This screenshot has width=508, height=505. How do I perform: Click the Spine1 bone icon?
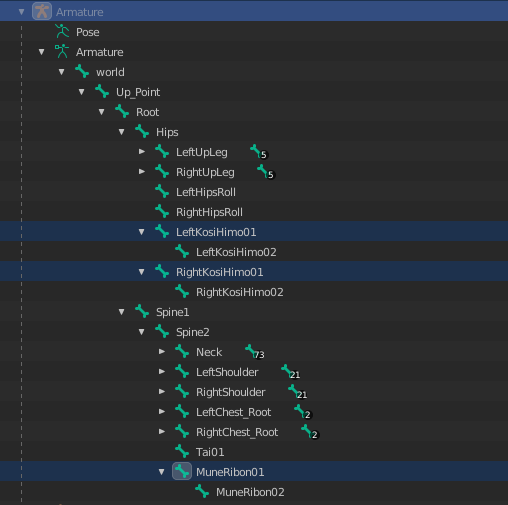point(142,312)
